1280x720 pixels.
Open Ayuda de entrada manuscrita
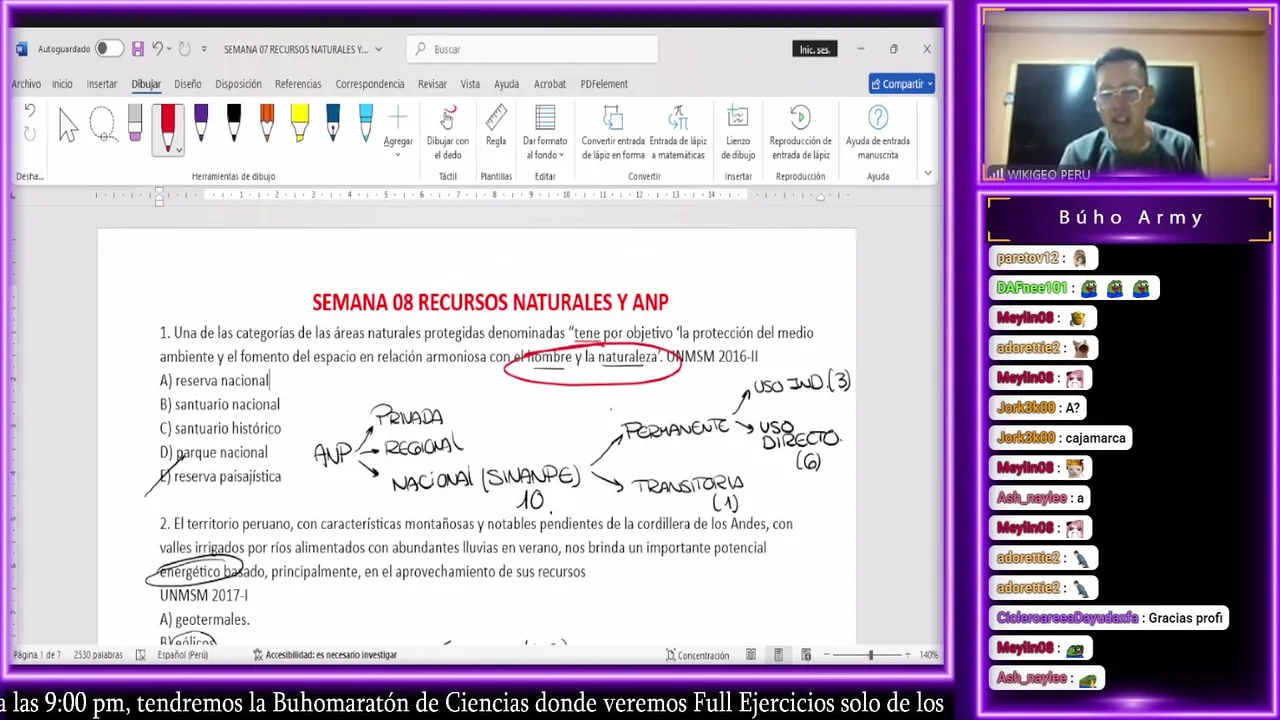[878, 133]
